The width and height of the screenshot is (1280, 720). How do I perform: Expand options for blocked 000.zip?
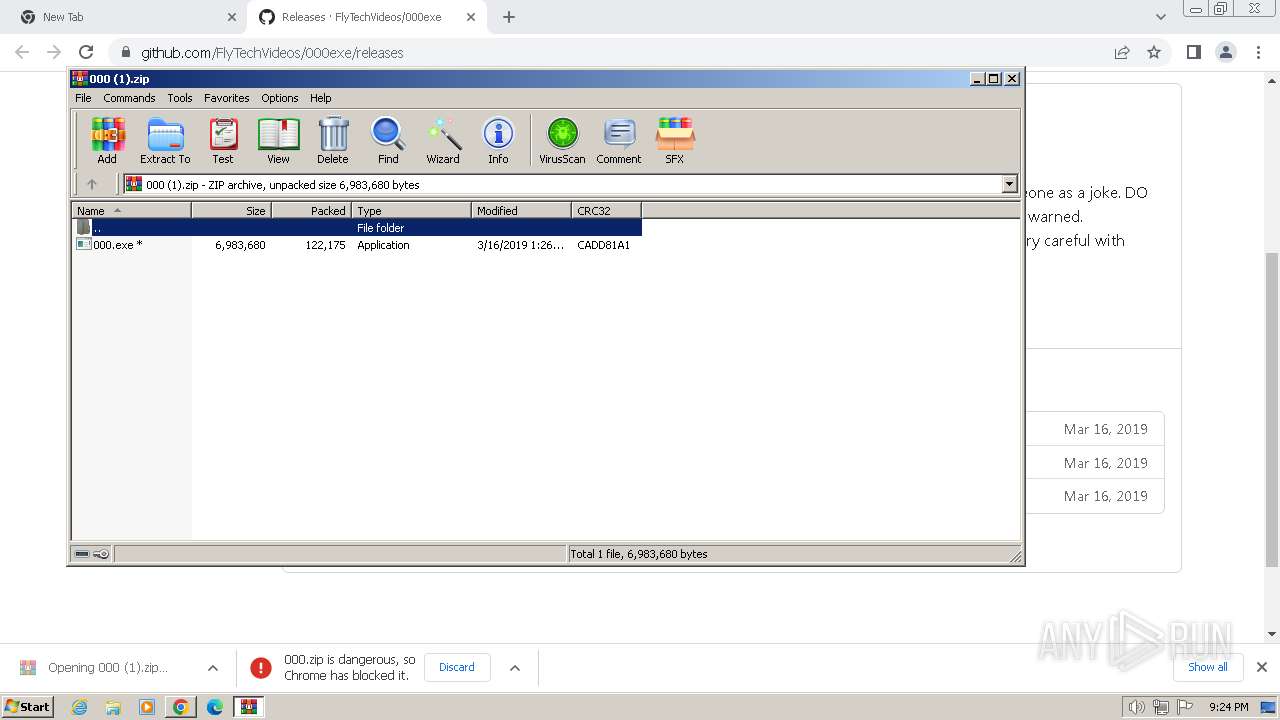pos(515,668)
